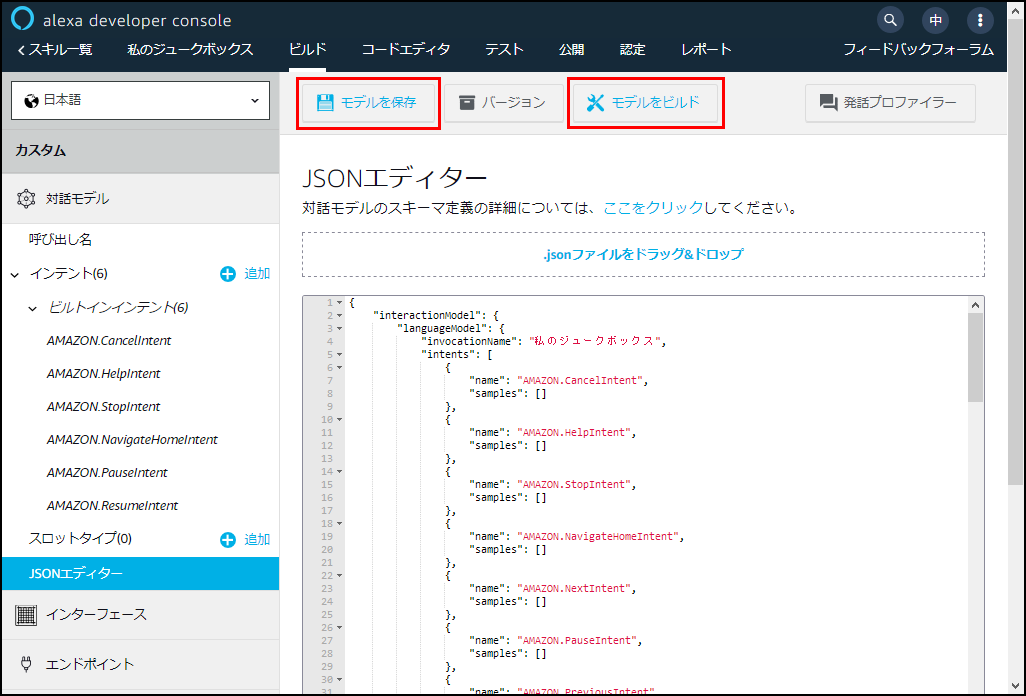
Task: Click the wrench build icon
Action: pyautogui.click(x=595, y=103)
